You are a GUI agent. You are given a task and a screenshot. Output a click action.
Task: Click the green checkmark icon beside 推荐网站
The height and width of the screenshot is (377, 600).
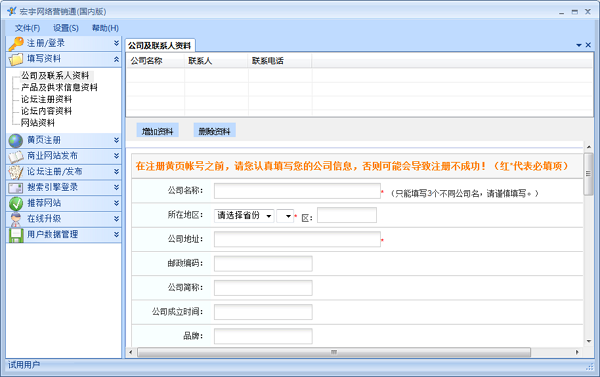[16, 204]
